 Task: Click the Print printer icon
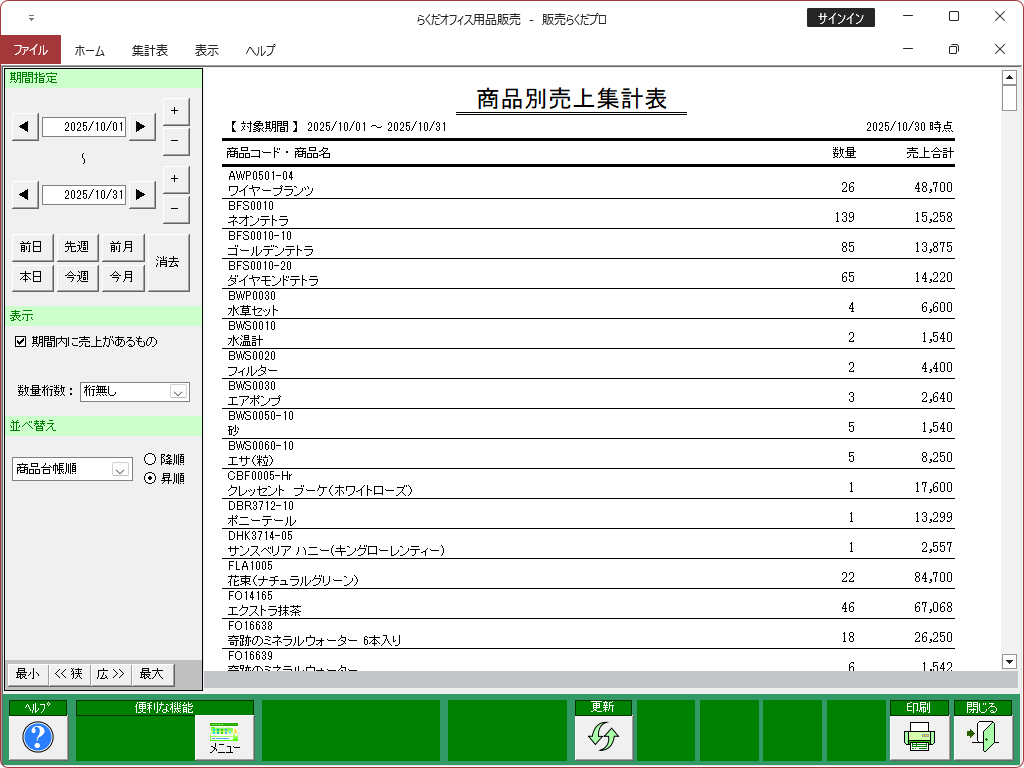click(x=918, y=738)
